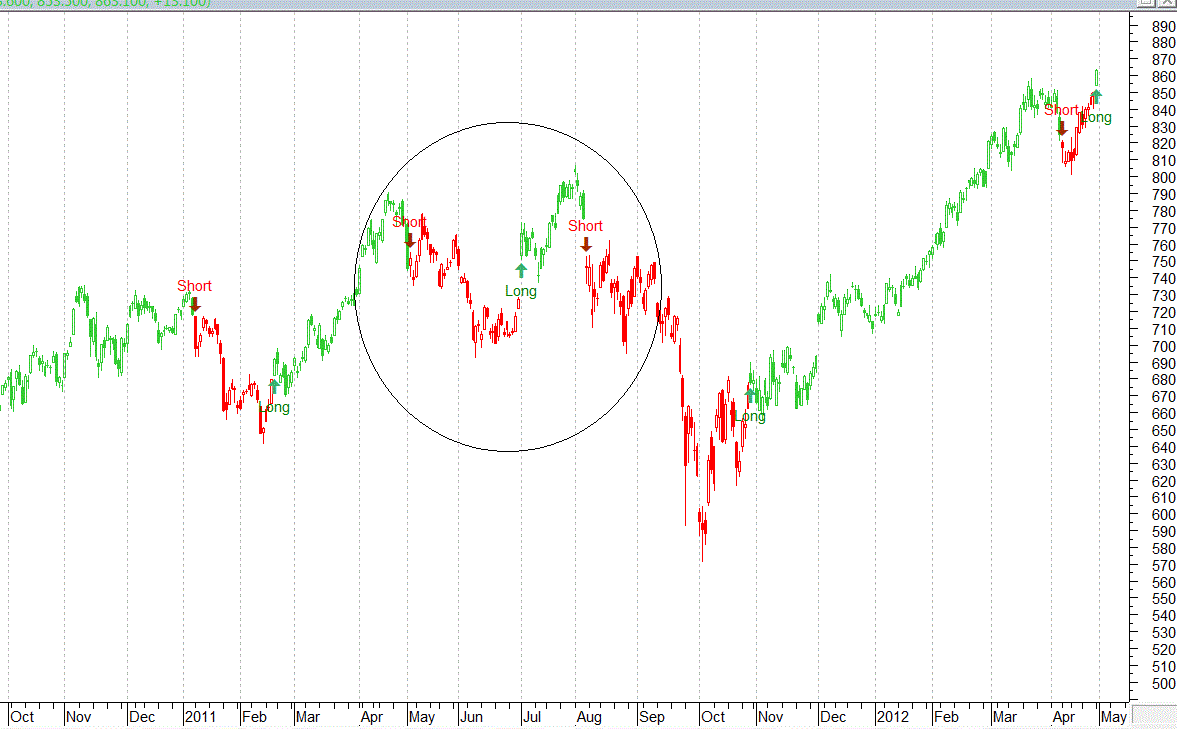The height and width of the screenshot is (729, 1177).
Task: Click the green 'Long' label near November 2011
Action: click(x=750, y=416)
